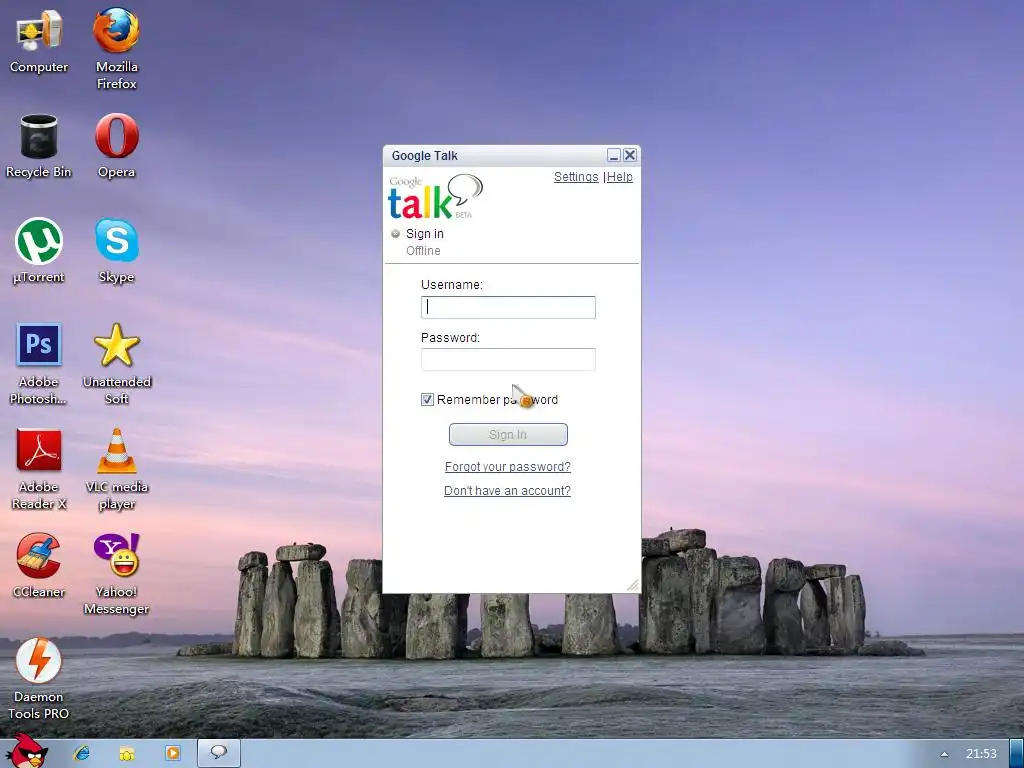This screenshot has width=1024, height=768.
Task: Open Internet Explorer from taskbar
Action: [82, 754]
